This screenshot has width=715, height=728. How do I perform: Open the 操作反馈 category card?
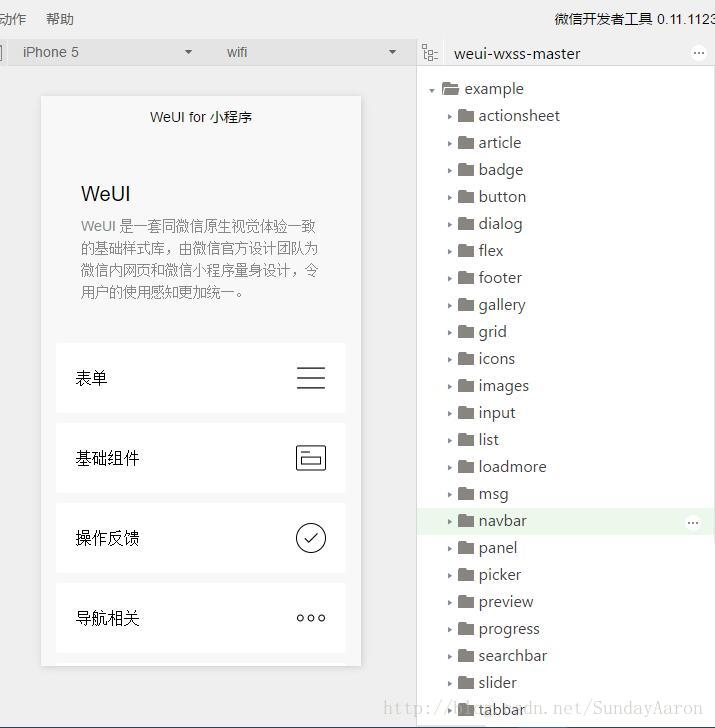pyautogui.click(x=201, y=538)
